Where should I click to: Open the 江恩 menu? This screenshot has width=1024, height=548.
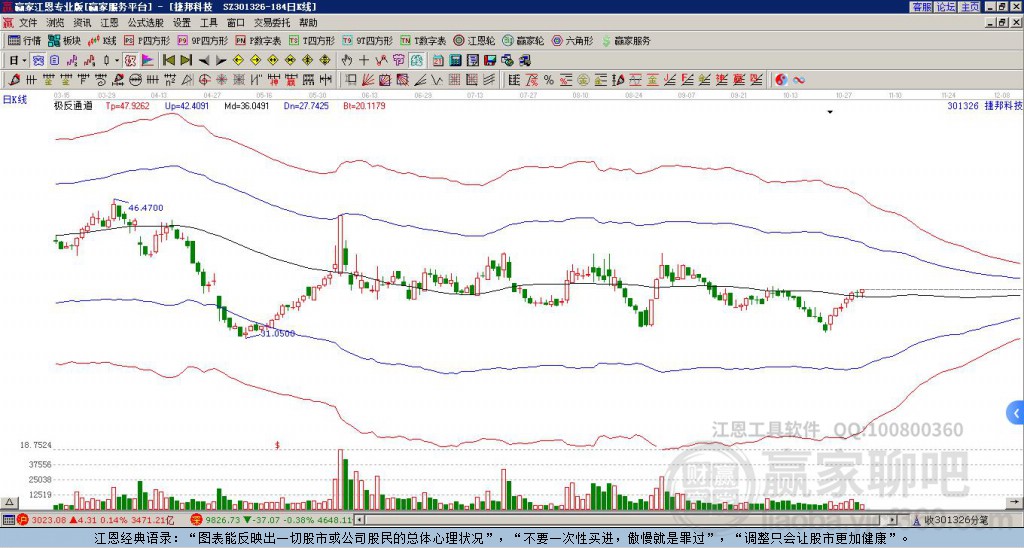click(110, 23)
